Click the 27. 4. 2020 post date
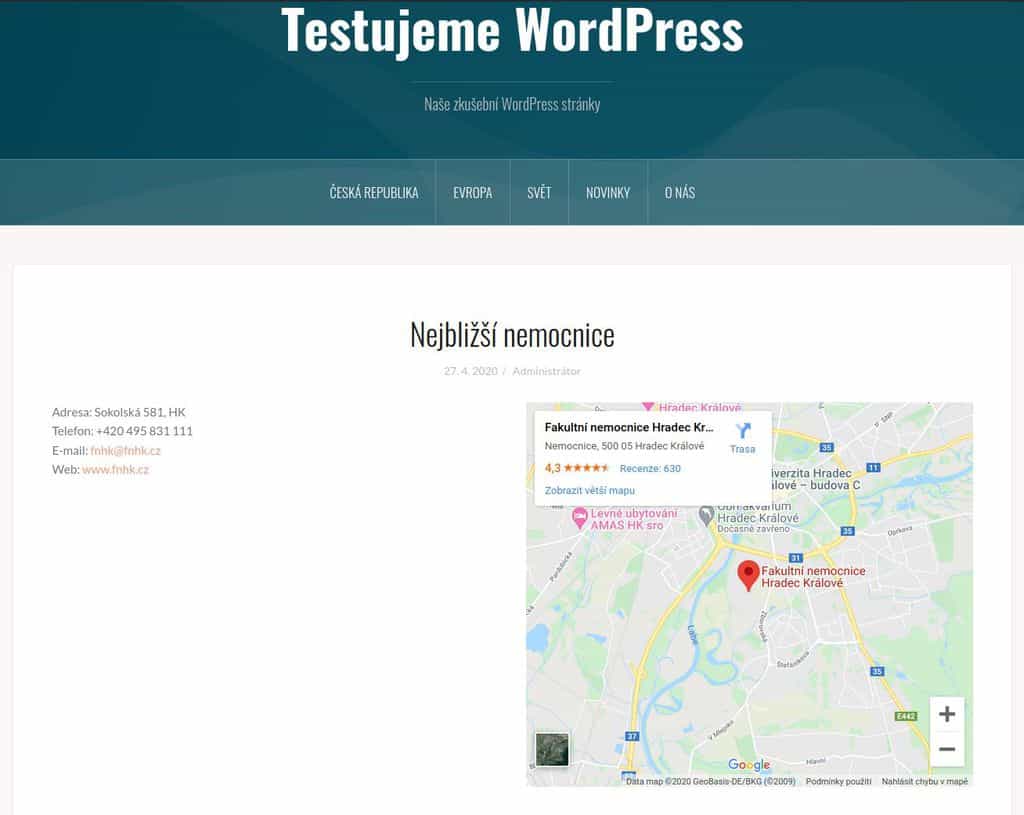Viewport: 1024px width, 815px height. [x=471, y=371]
